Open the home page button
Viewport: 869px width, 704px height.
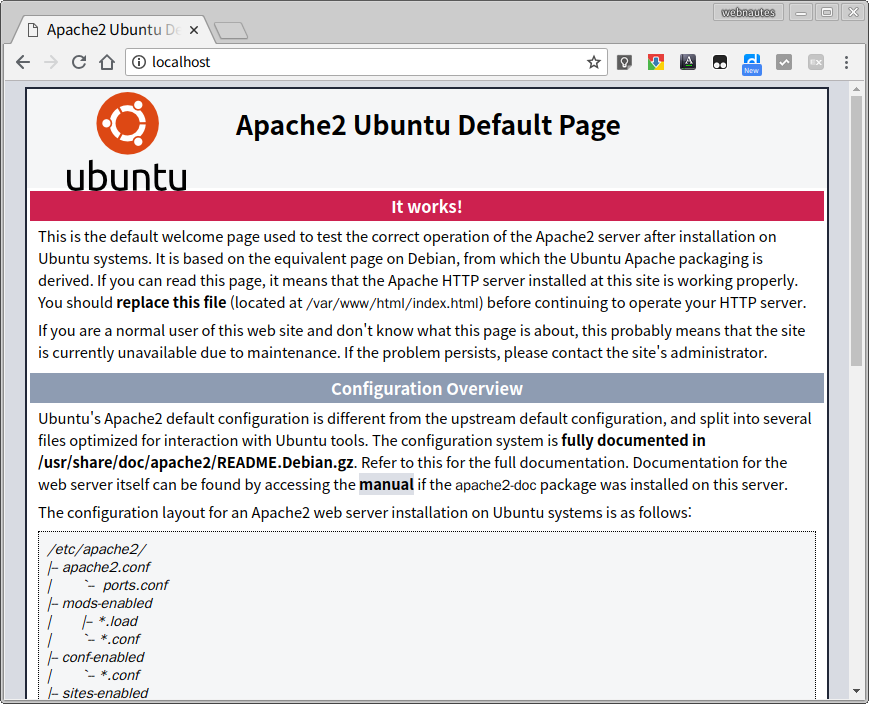107,62
